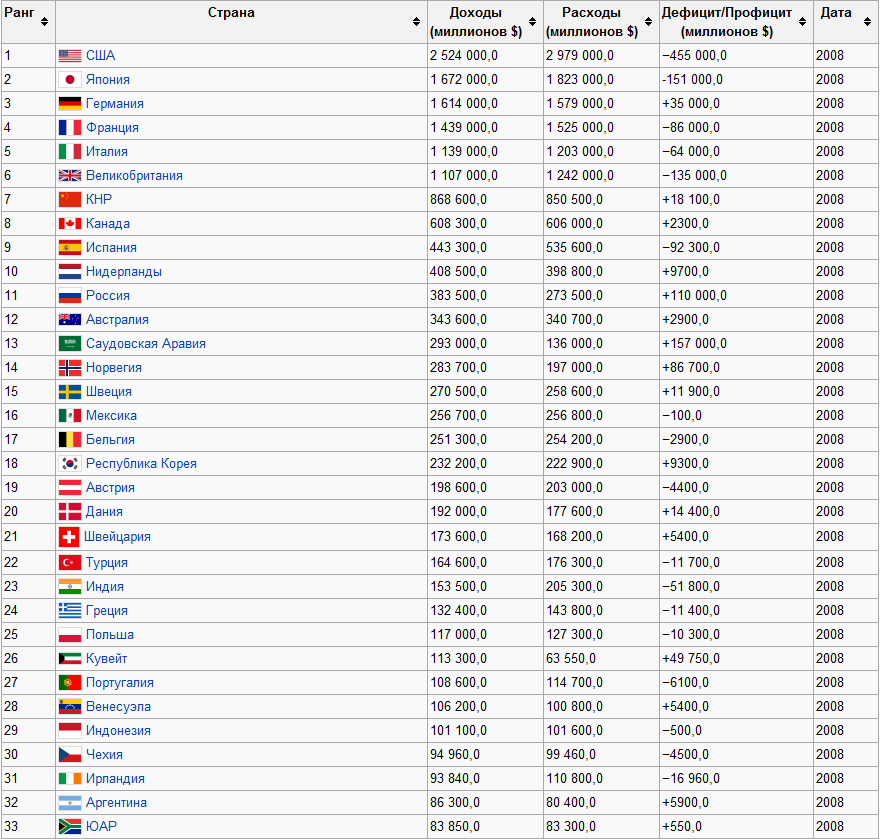880x839 pixels.
Task: Sort table by Страна column arrows
Action: point(416,22)
